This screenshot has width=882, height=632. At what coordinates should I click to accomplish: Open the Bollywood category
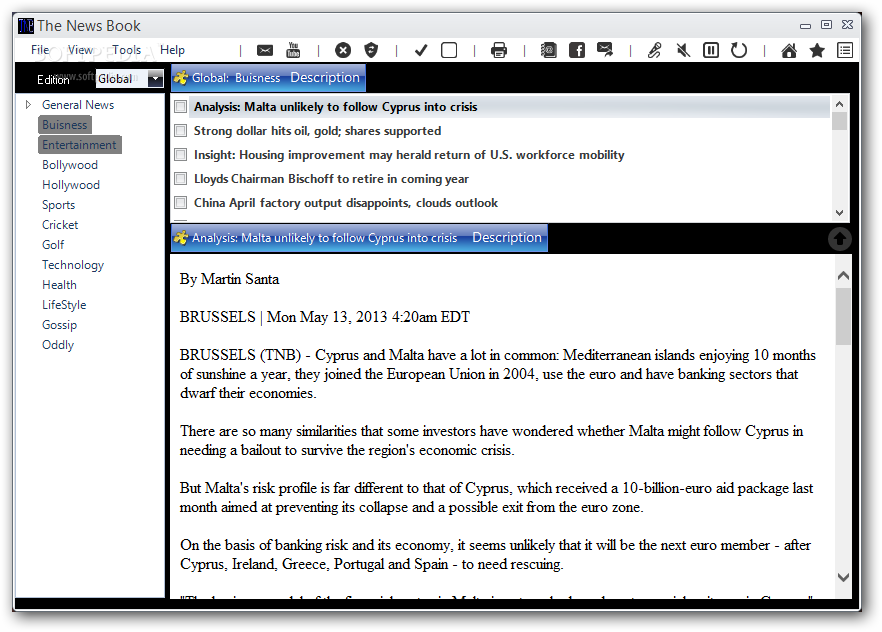70,165
